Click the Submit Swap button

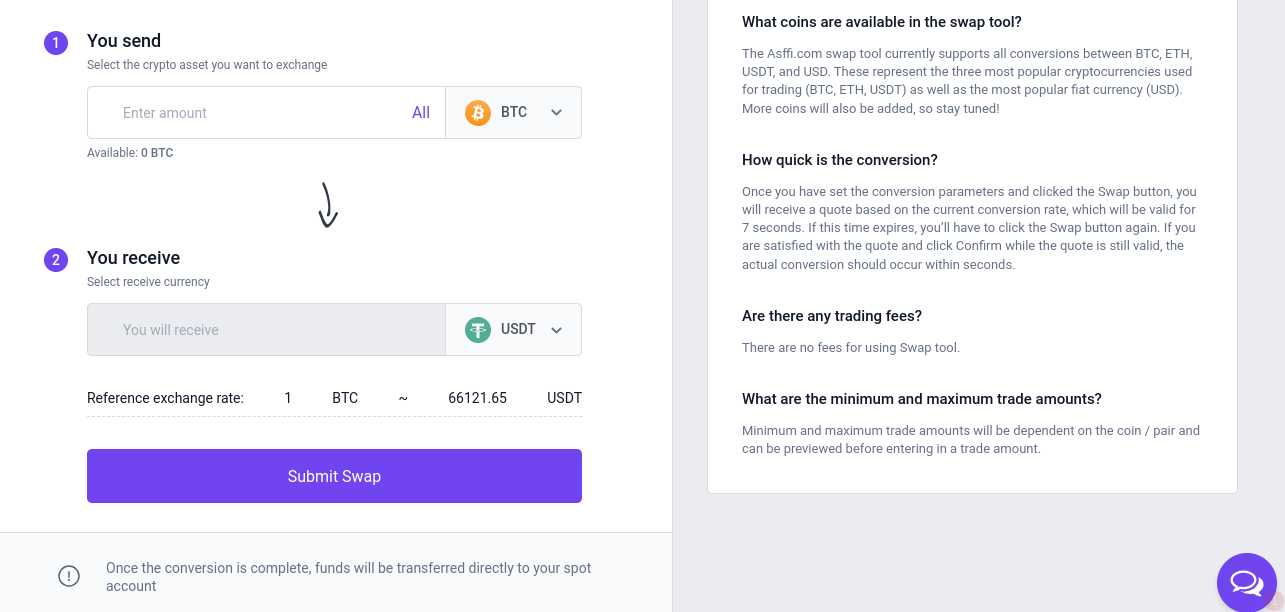pyautogui.click(x=334, y=476)
